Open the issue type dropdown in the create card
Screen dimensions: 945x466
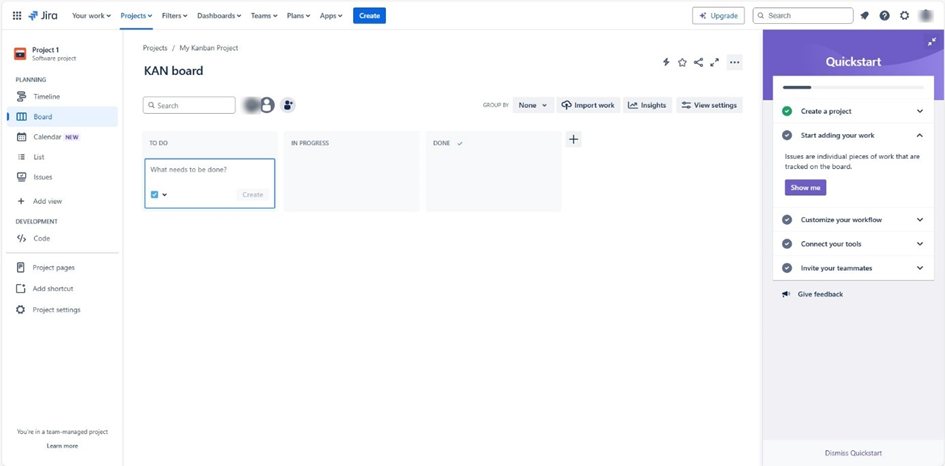[x=159, y=194]
